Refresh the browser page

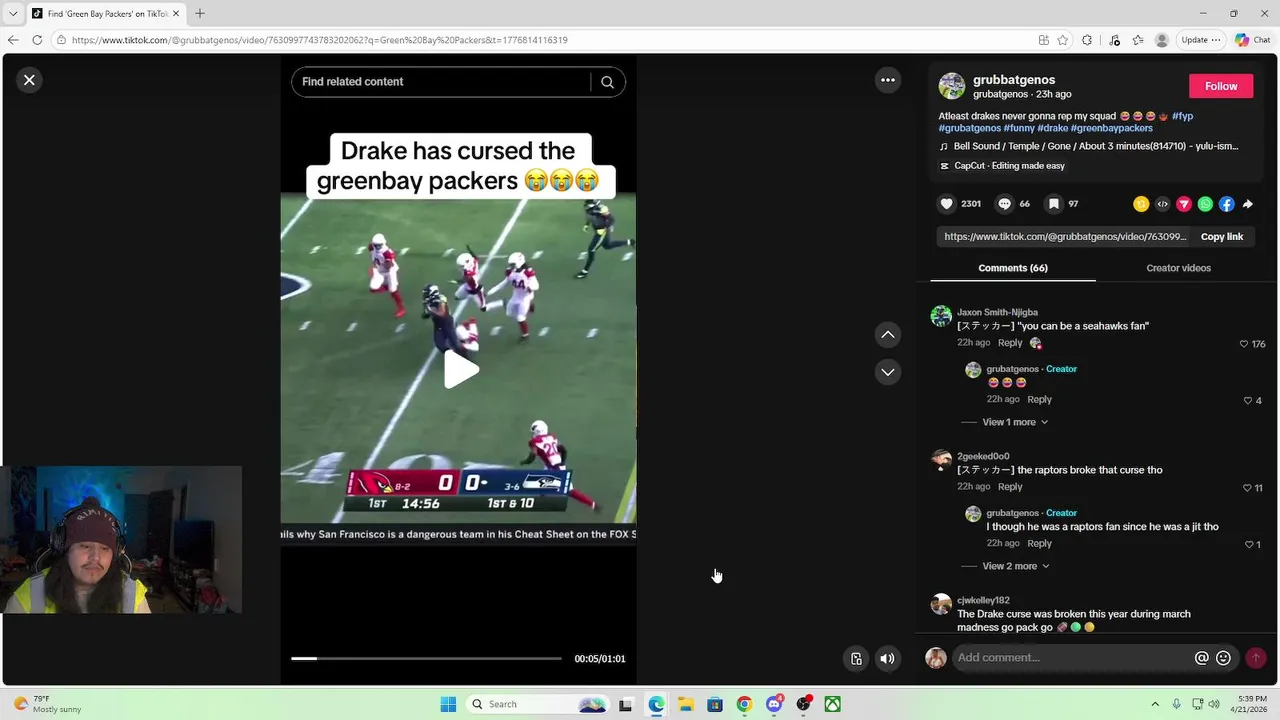(37, 40)
